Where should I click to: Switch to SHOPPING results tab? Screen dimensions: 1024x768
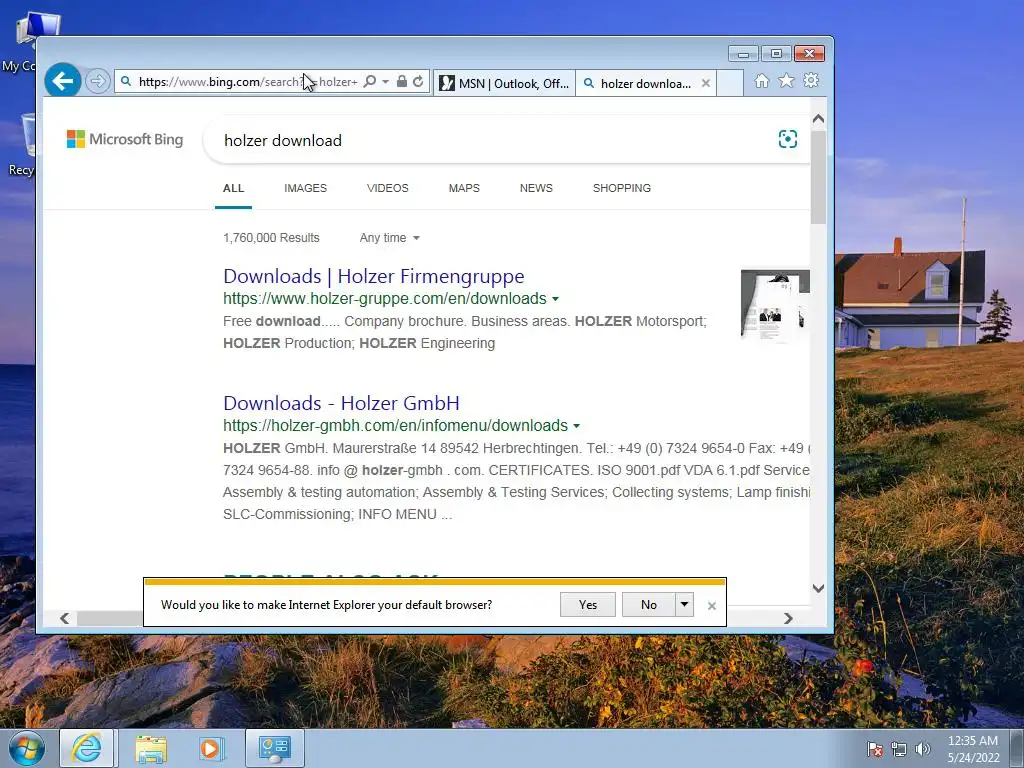(x=622, y=188)
